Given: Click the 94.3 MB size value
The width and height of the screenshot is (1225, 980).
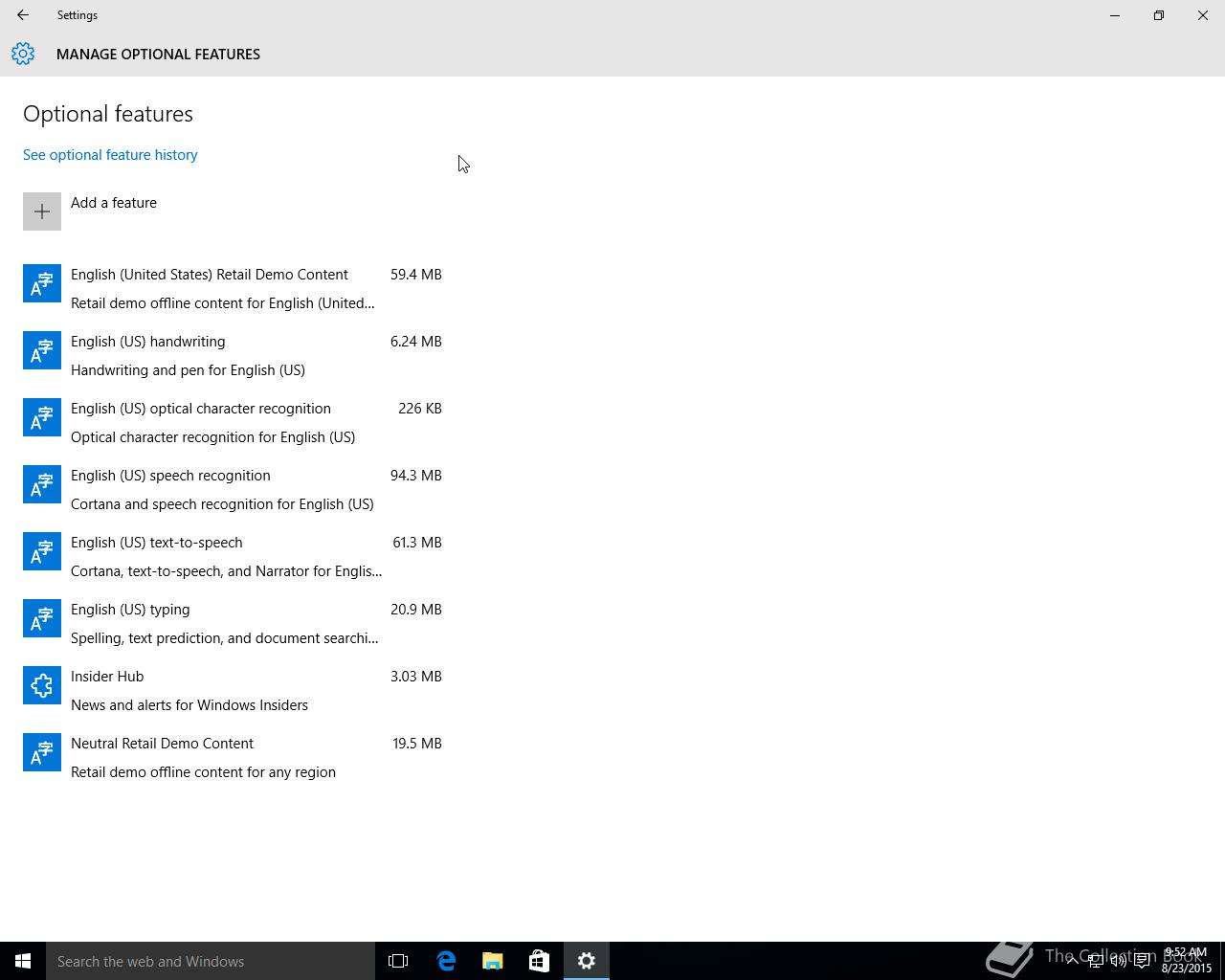Looking at the screenshot, I should [416, 476].
